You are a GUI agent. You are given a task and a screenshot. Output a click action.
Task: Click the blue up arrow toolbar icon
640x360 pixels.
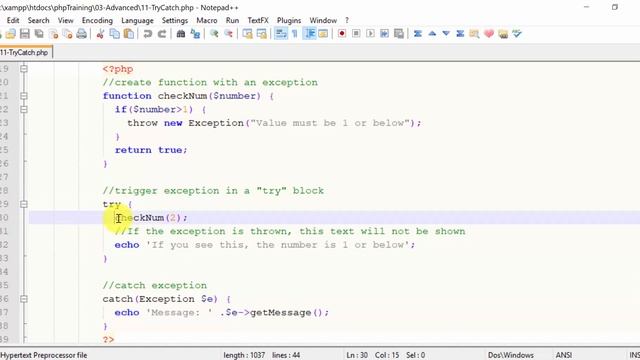(x=432, y=34)
